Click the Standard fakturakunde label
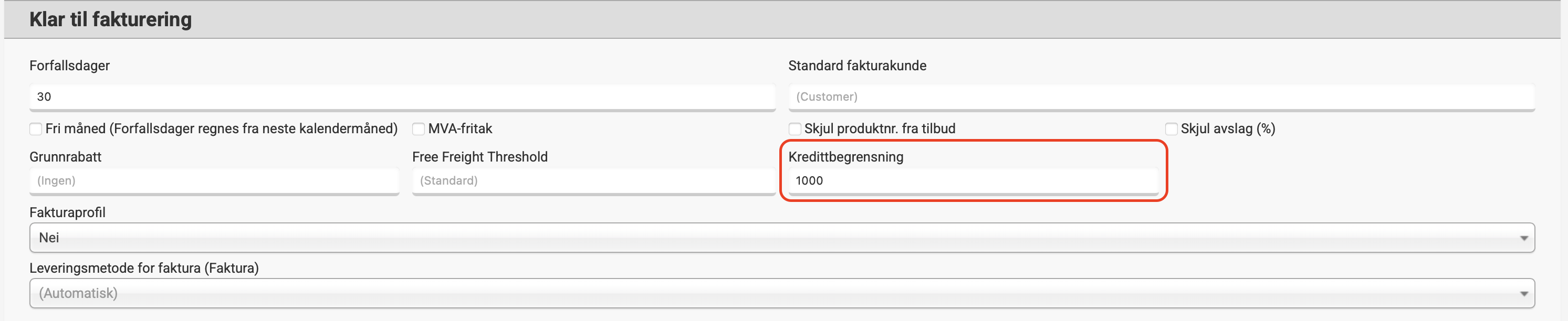This screenshot has width=1568, height=321. [857, 66]
